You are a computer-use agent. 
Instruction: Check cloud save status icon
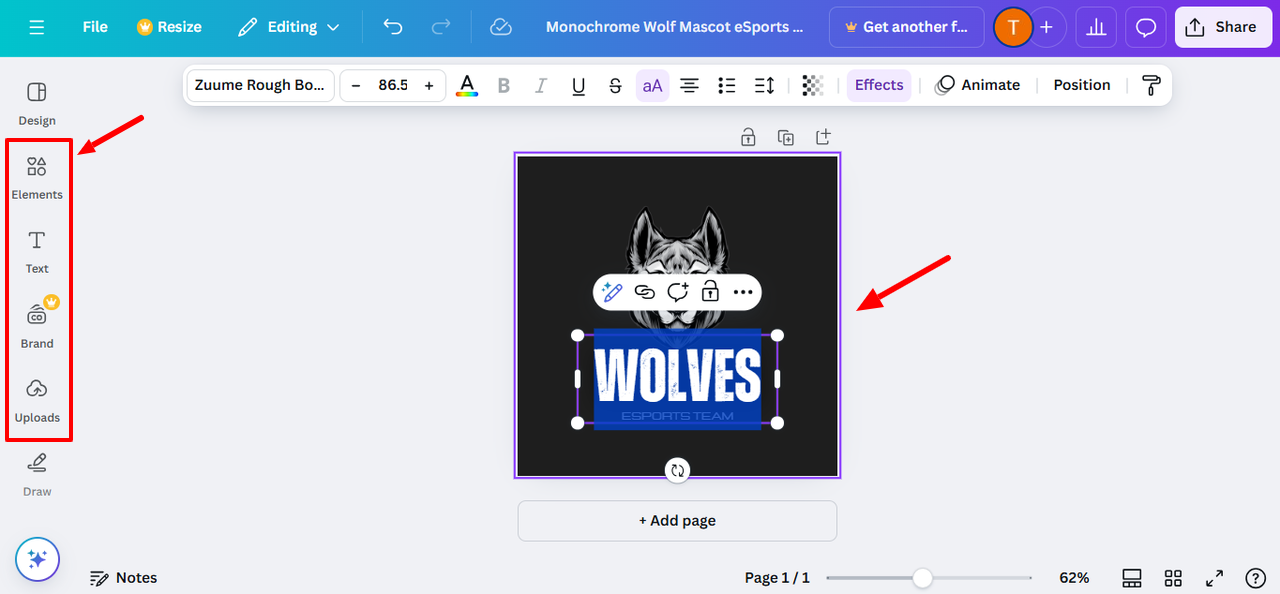click(501, 27)
